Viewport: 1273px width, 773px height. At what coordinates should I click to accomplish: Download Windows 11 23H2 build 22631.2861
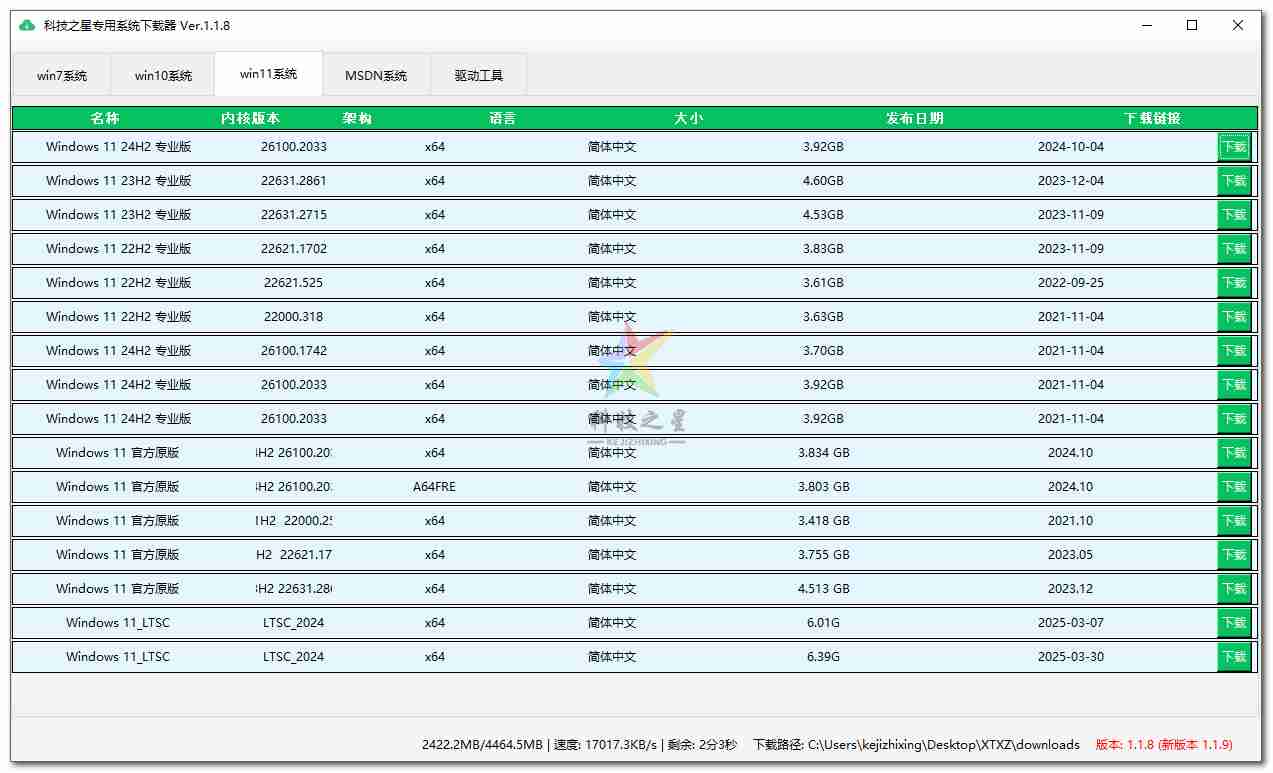click(1233, 181)
